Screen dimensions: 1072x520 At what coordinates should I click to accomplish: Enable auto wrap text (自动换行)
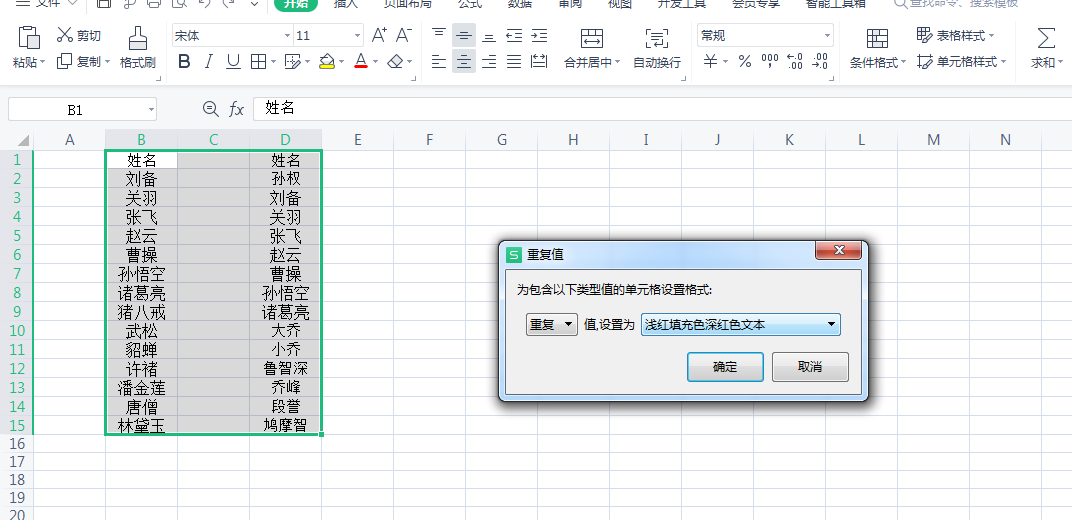tap(657, 48)
